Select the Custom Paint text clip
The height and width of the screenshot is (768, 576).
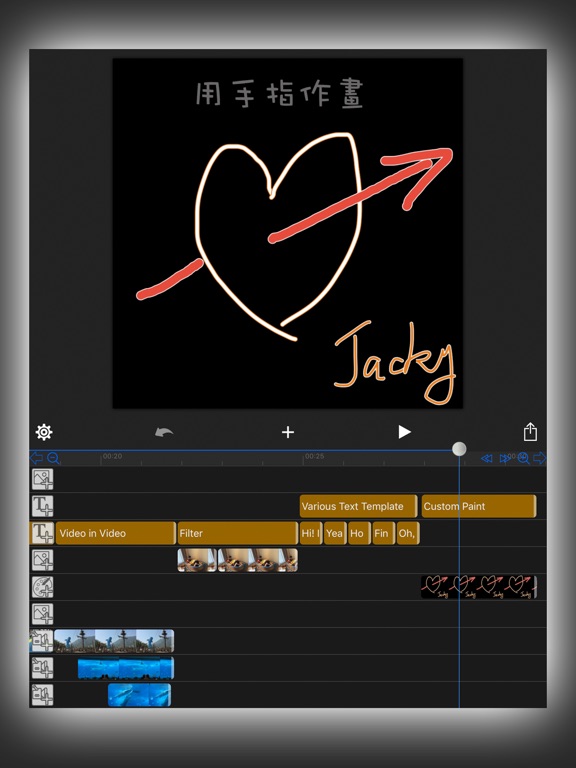(479, 506)
